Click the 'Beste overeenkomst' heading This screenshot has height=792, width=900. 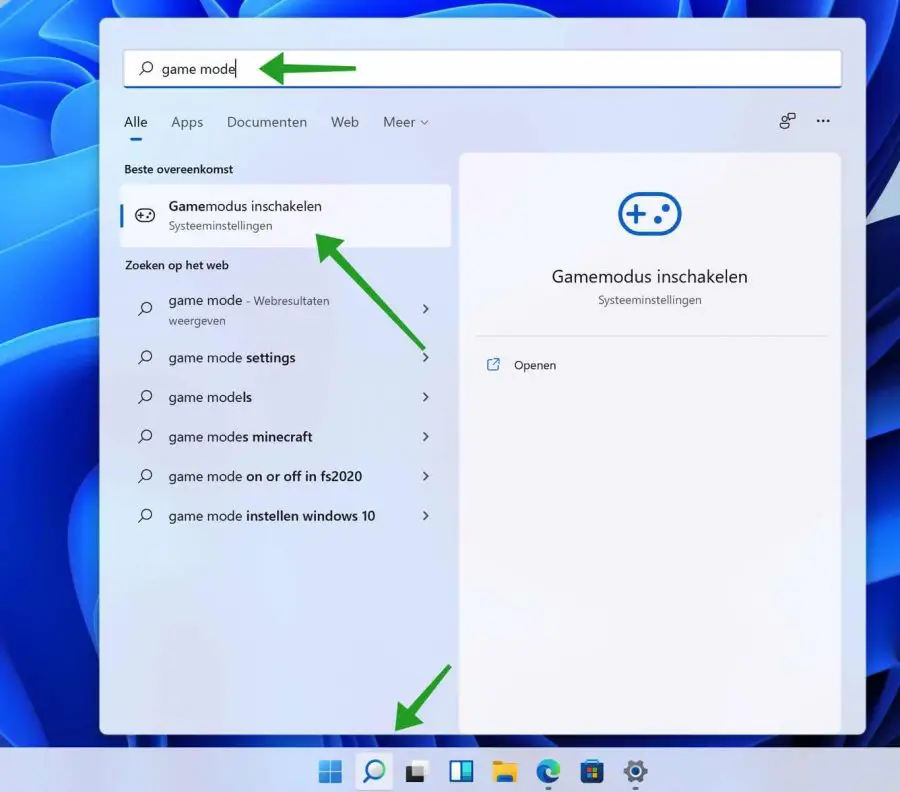pyautogui.click(x=179, y=169)
